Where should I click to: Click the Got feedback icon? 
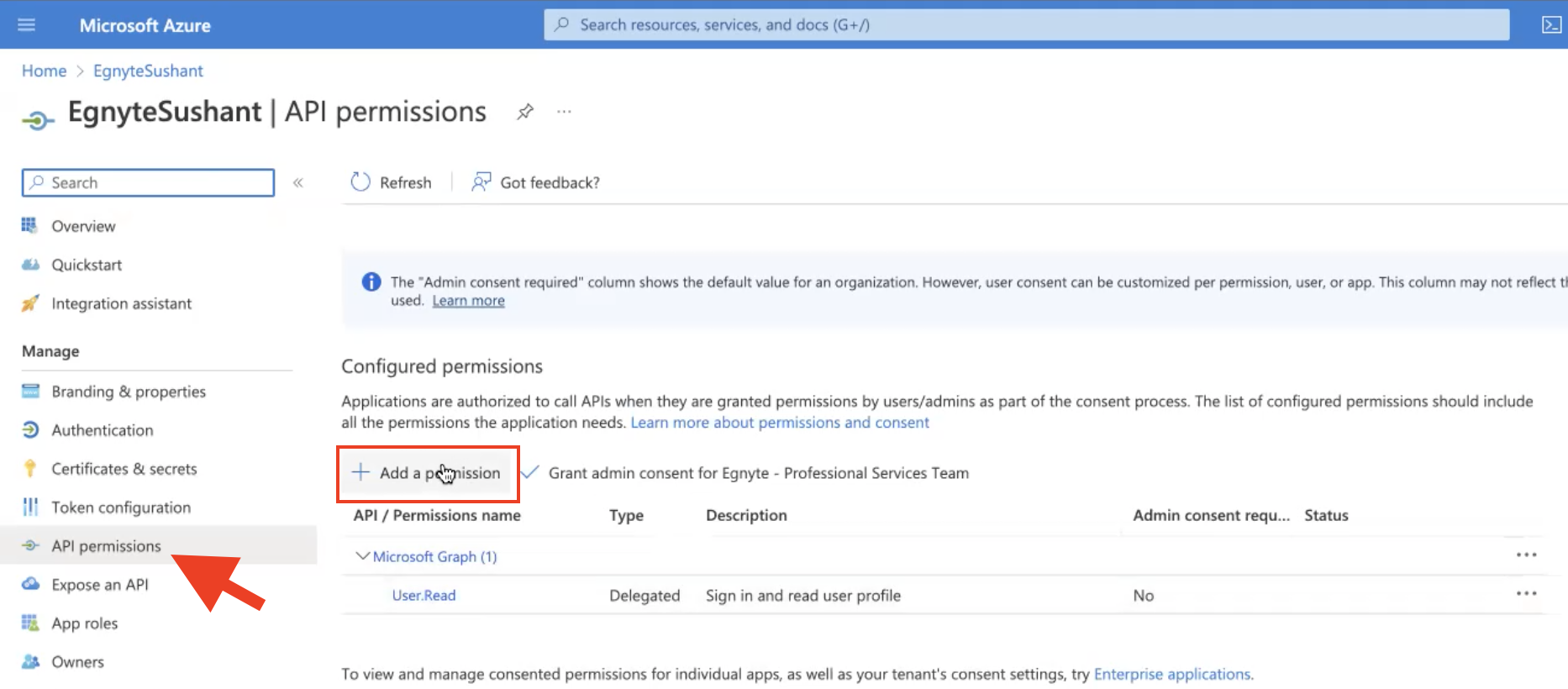481,182
